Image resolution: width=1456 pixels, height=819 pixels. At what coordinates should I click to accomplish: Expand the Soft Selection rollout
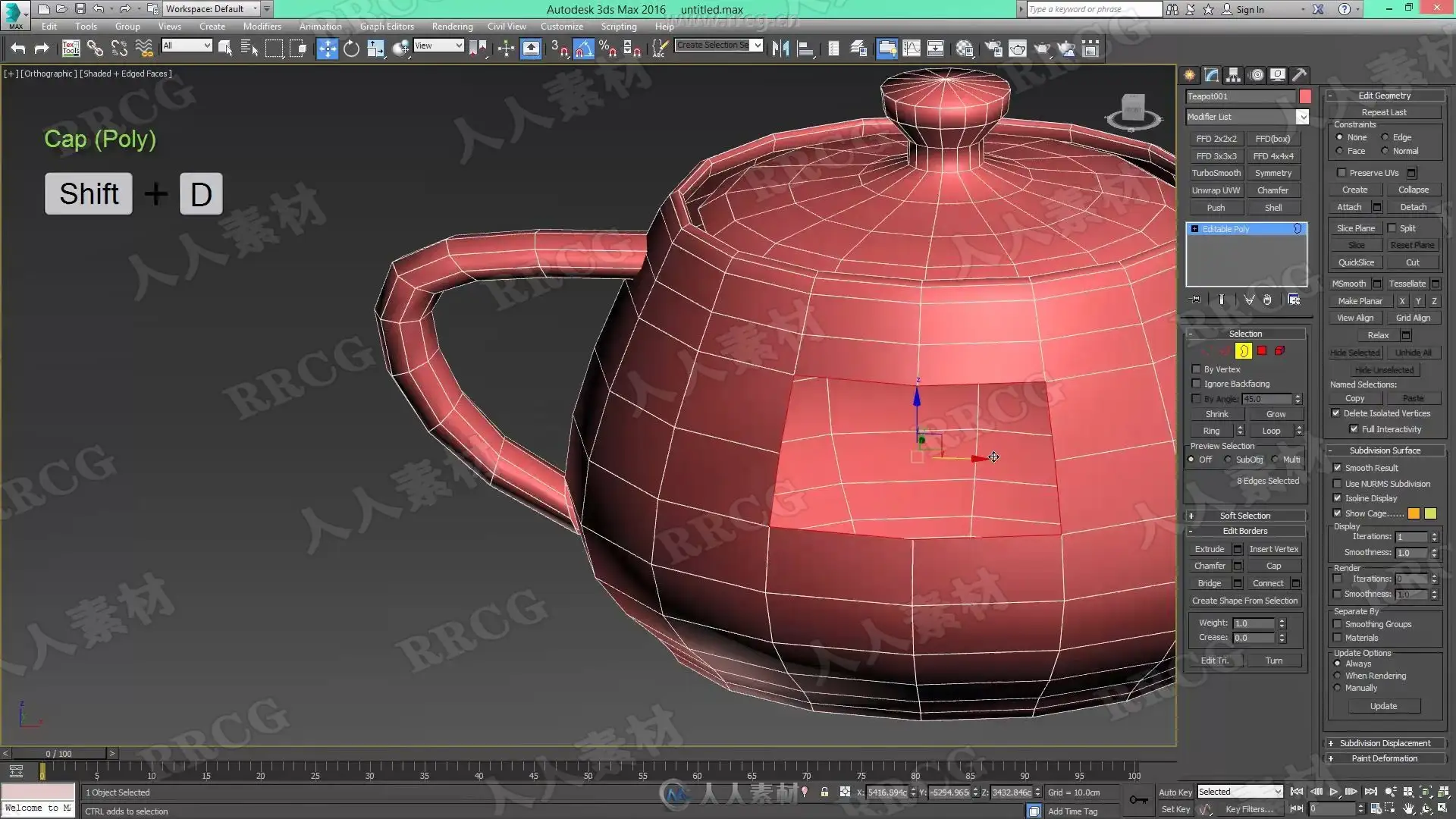(1244, 516)
